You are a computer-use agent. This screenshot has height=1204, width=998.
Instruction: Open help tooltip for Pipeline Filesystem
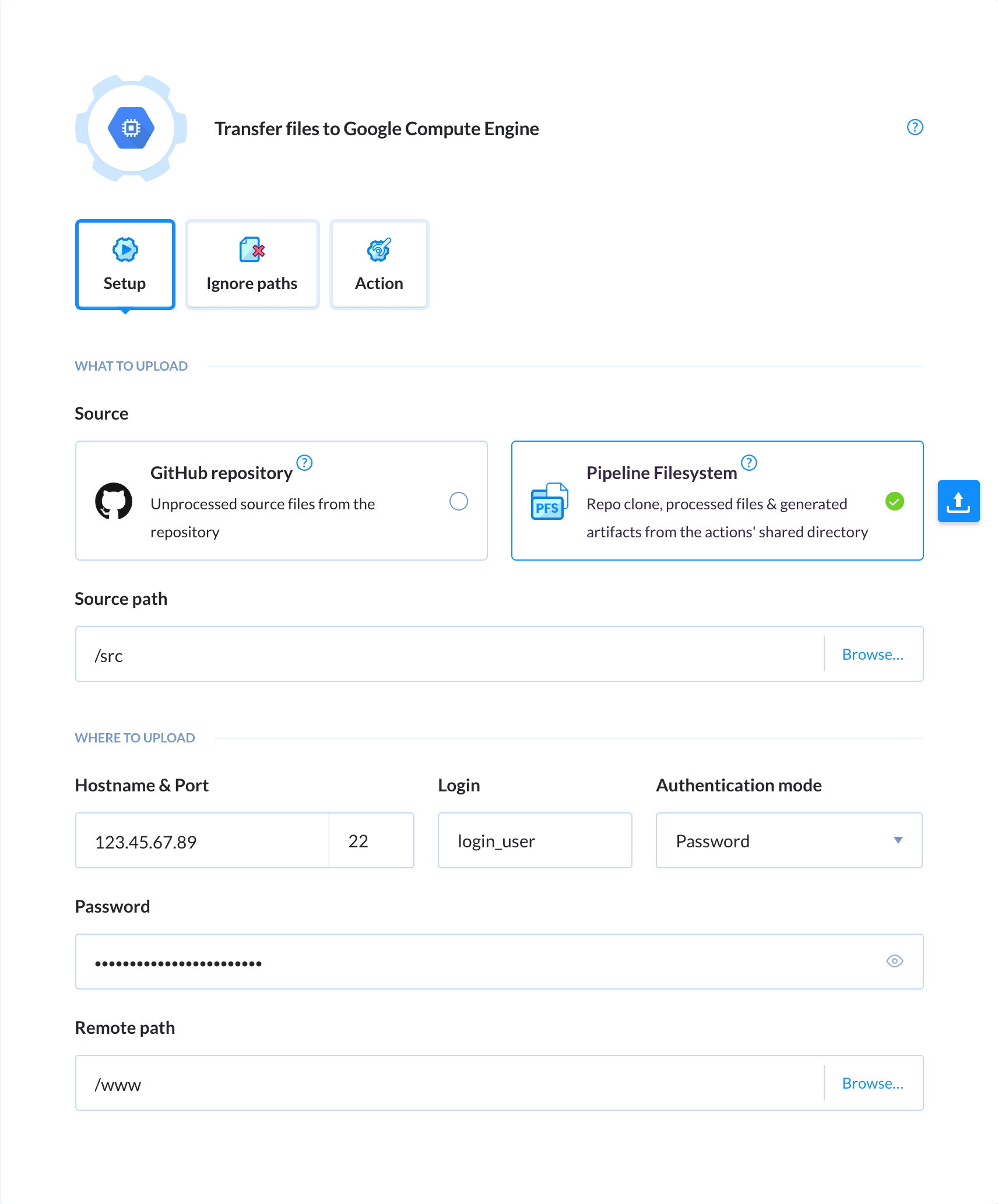749,463
